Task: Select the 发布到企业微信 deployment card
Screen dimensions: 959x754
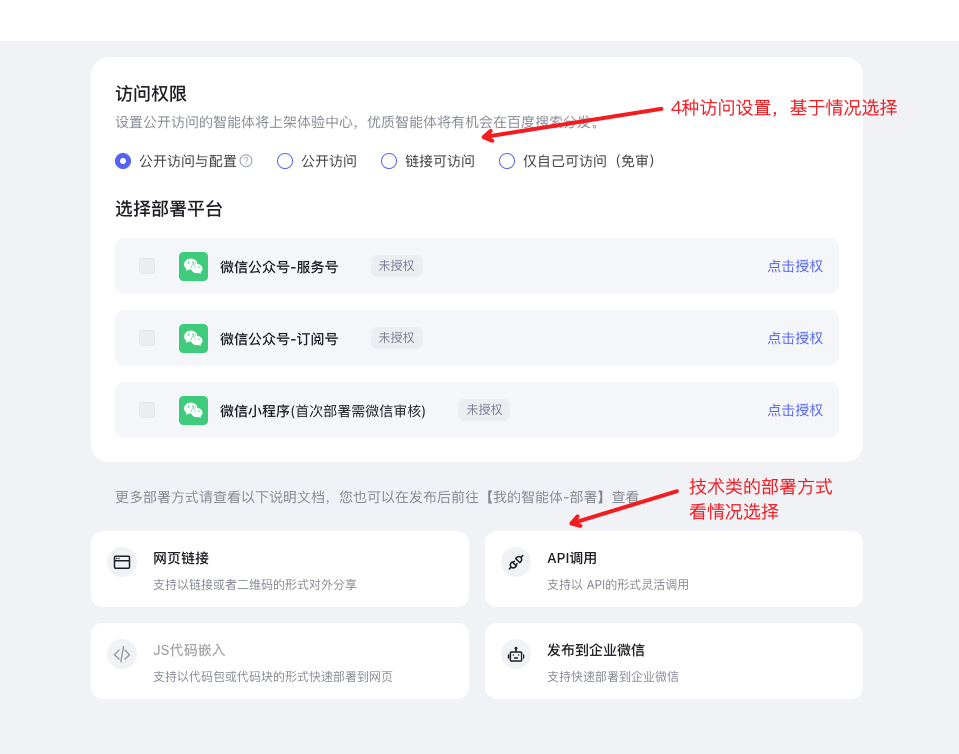Action: [x=673, y=661]
